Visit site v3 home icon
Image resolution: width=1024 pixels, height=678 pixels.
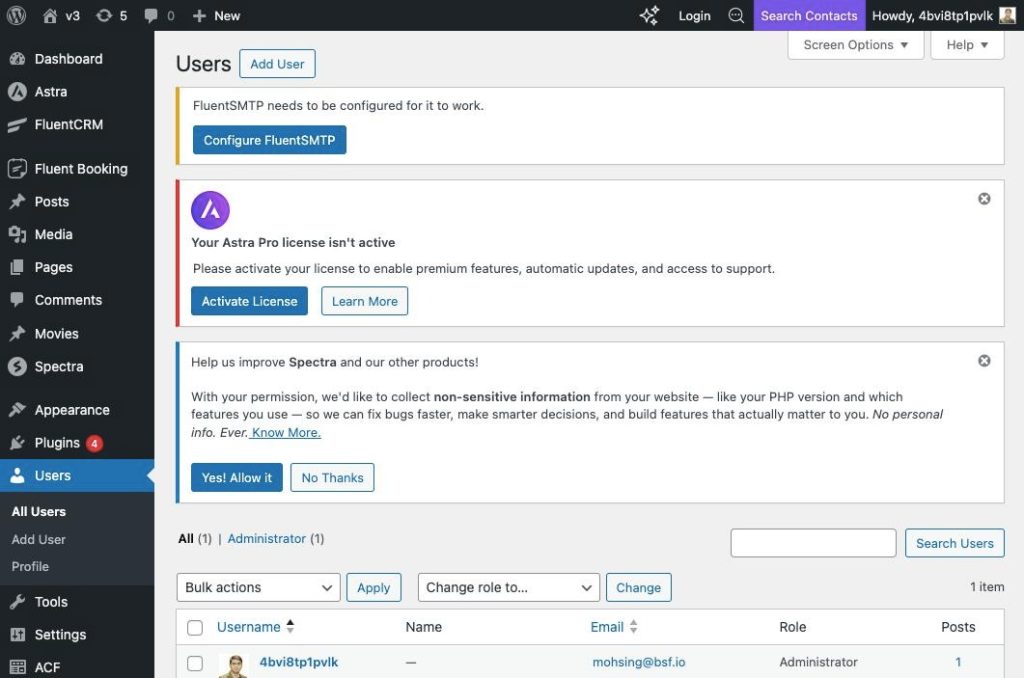pos(61,15)
